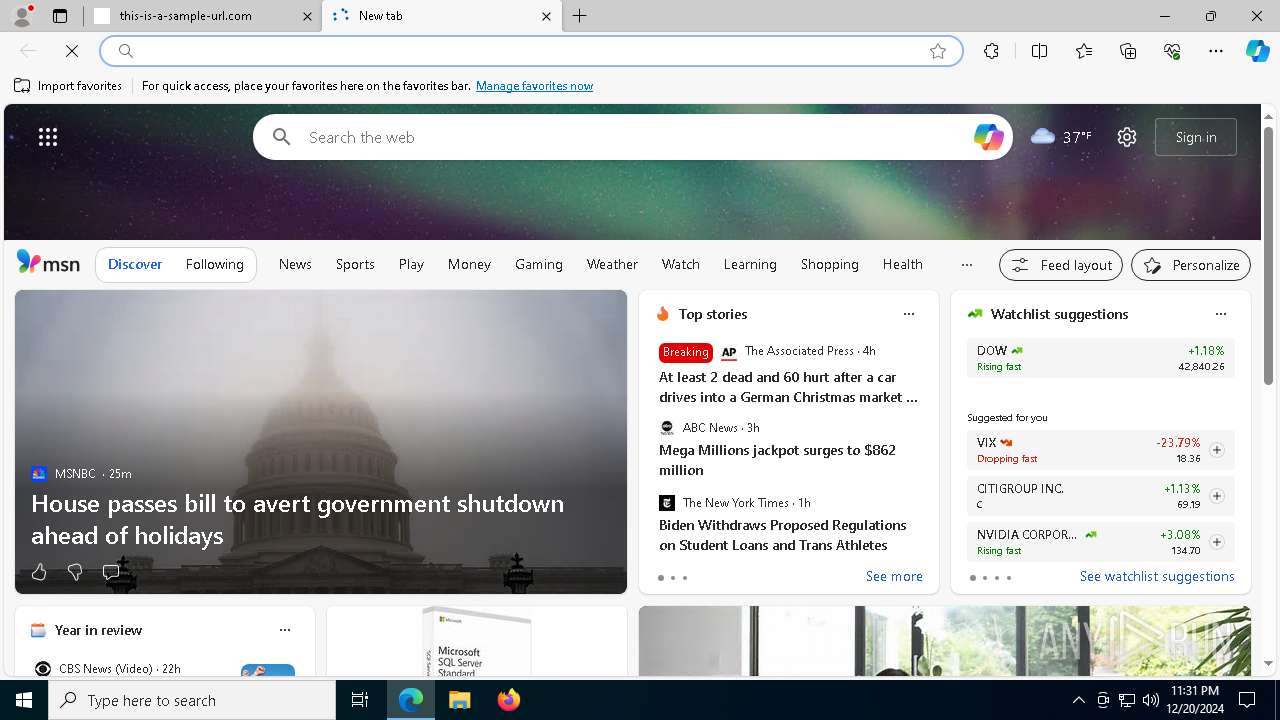Open page settings gear icon

click(1127, 137)
